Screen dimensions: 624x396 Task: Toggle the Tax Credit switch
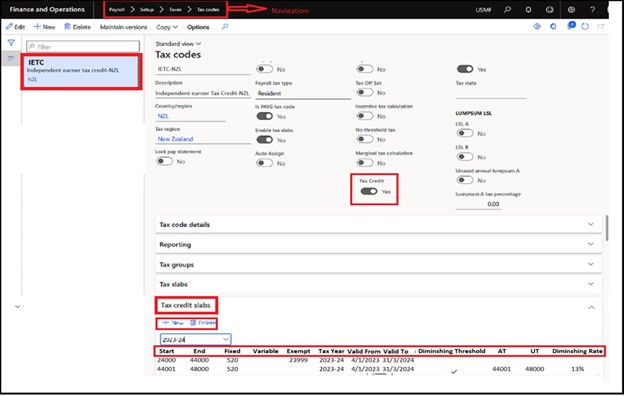pos(369,191)
